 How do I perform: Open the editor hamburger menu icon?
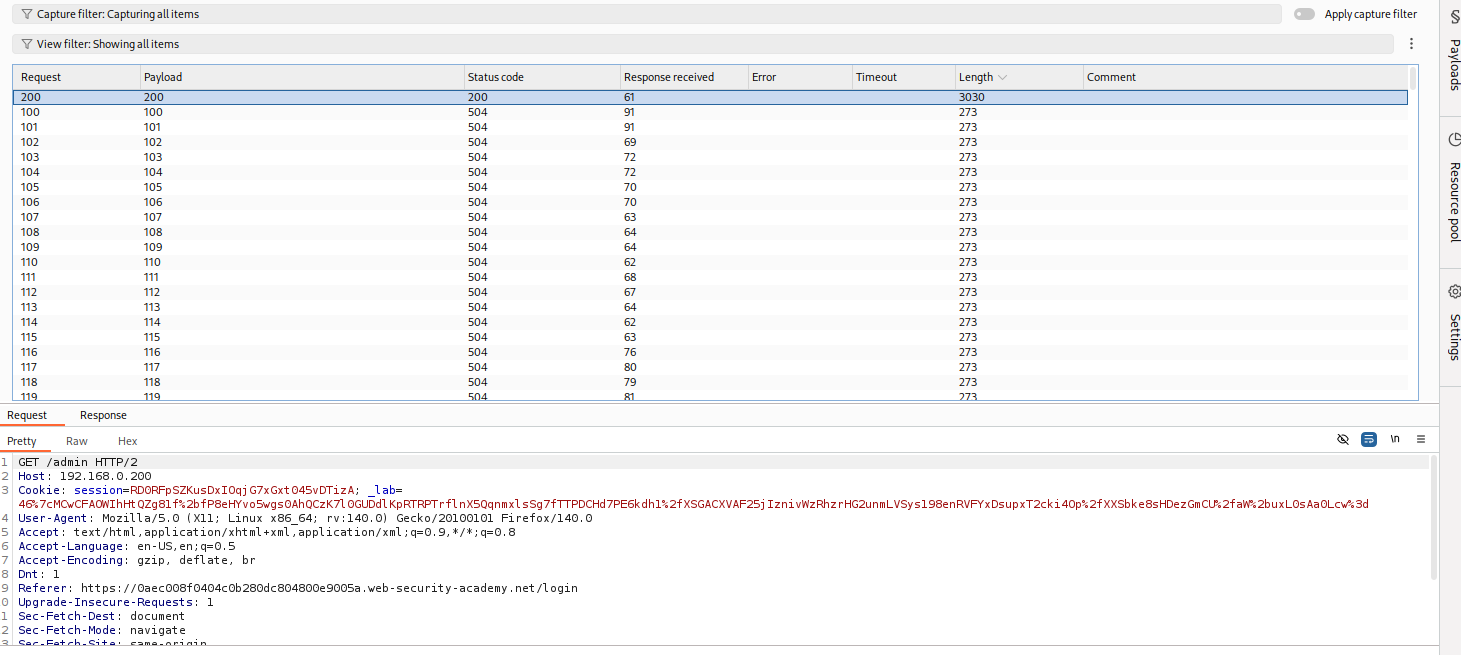pos(1421,440)
